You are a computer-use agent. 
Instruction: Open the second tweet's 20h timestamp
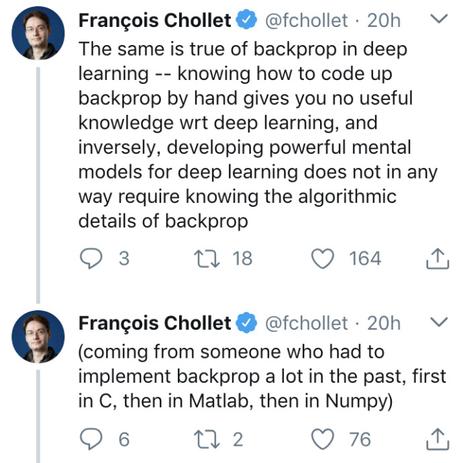click(x=384, y=324)
